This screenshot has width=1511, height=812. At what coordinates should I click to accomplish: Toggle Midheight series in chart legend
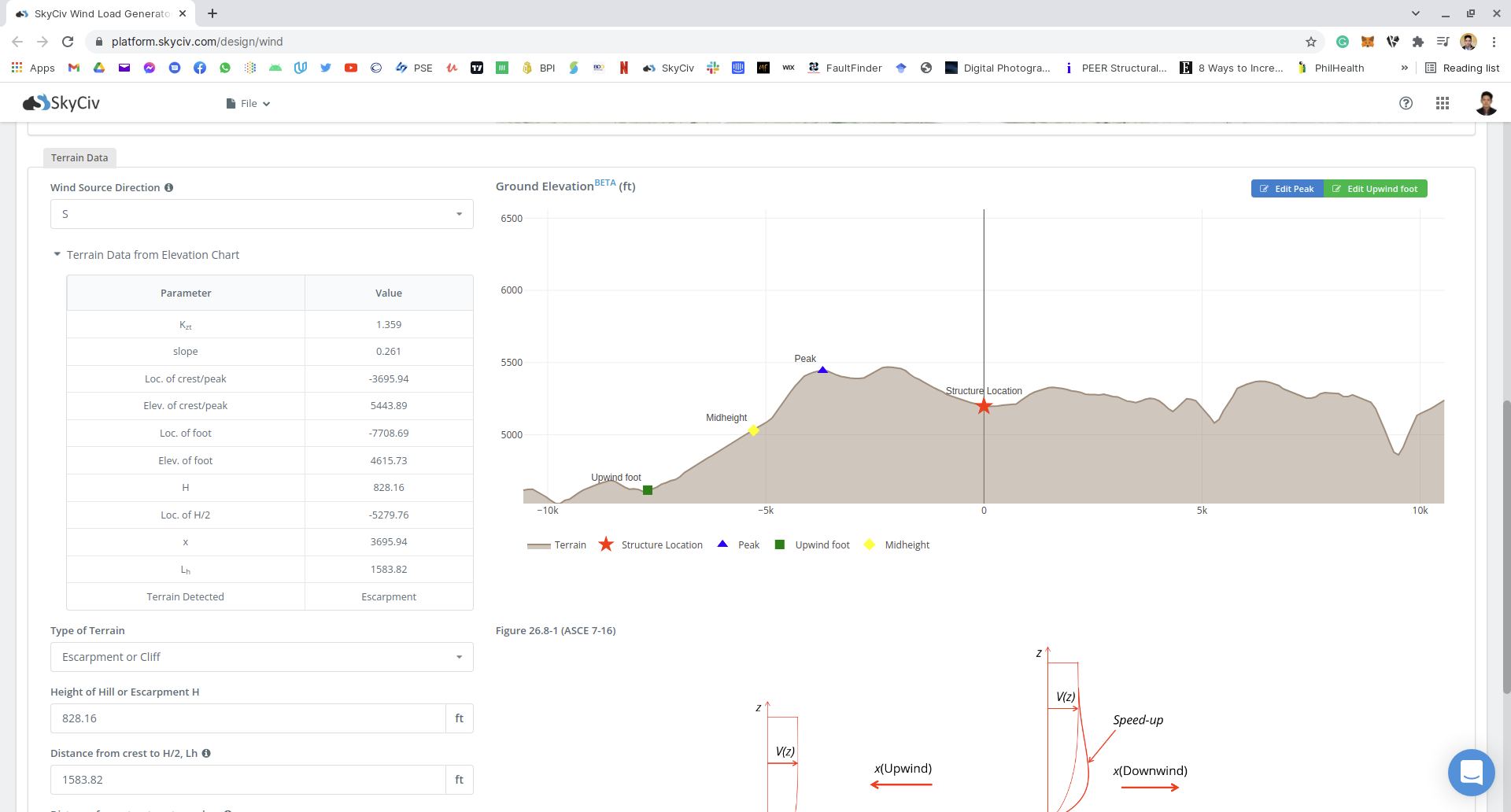[x=897, y=545]
